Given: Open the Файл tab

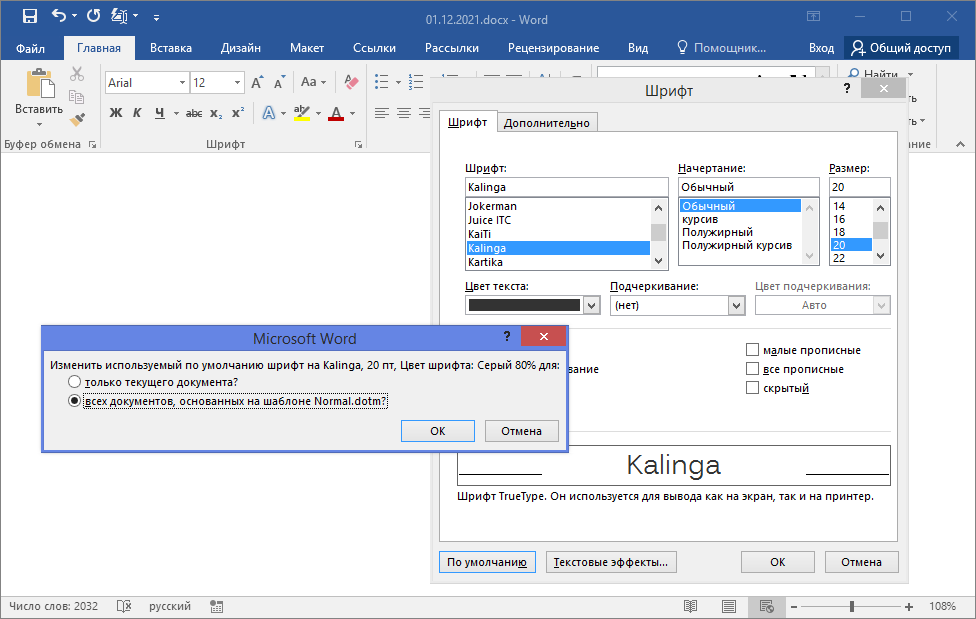Looking at the screenshot, I should pyautogui.click(x=30, y=48).
